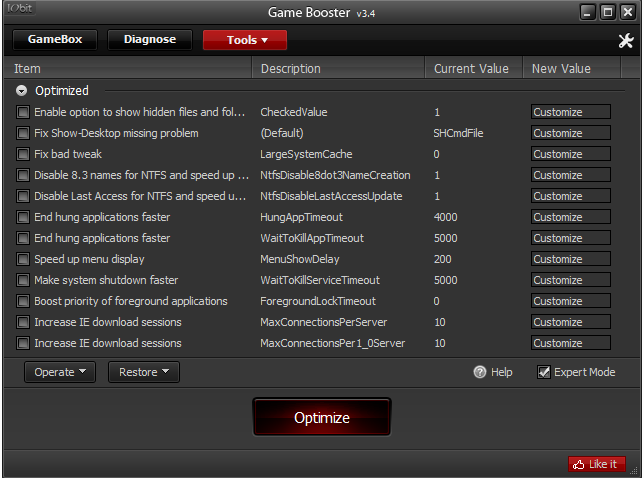Select the LargeSystemCache description
Viewport: 644px width, 478px height.
[x=306, y=154]
